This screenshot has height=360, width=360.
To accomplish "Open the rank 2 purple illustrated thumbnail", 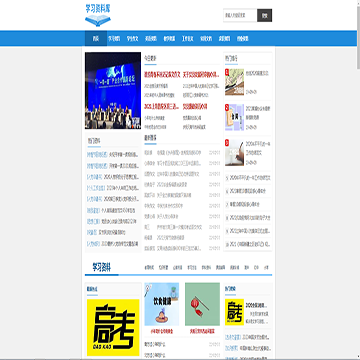I will (234, 117).
